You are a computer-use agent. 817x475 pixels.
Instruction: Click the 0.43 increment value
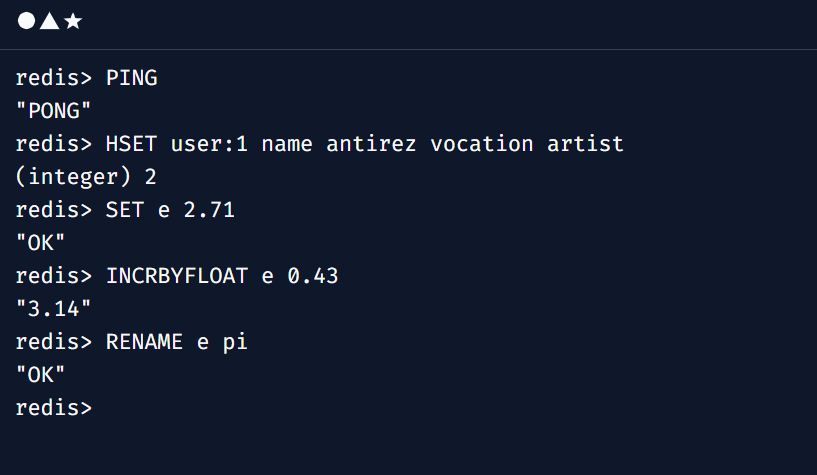pos(313,276)
